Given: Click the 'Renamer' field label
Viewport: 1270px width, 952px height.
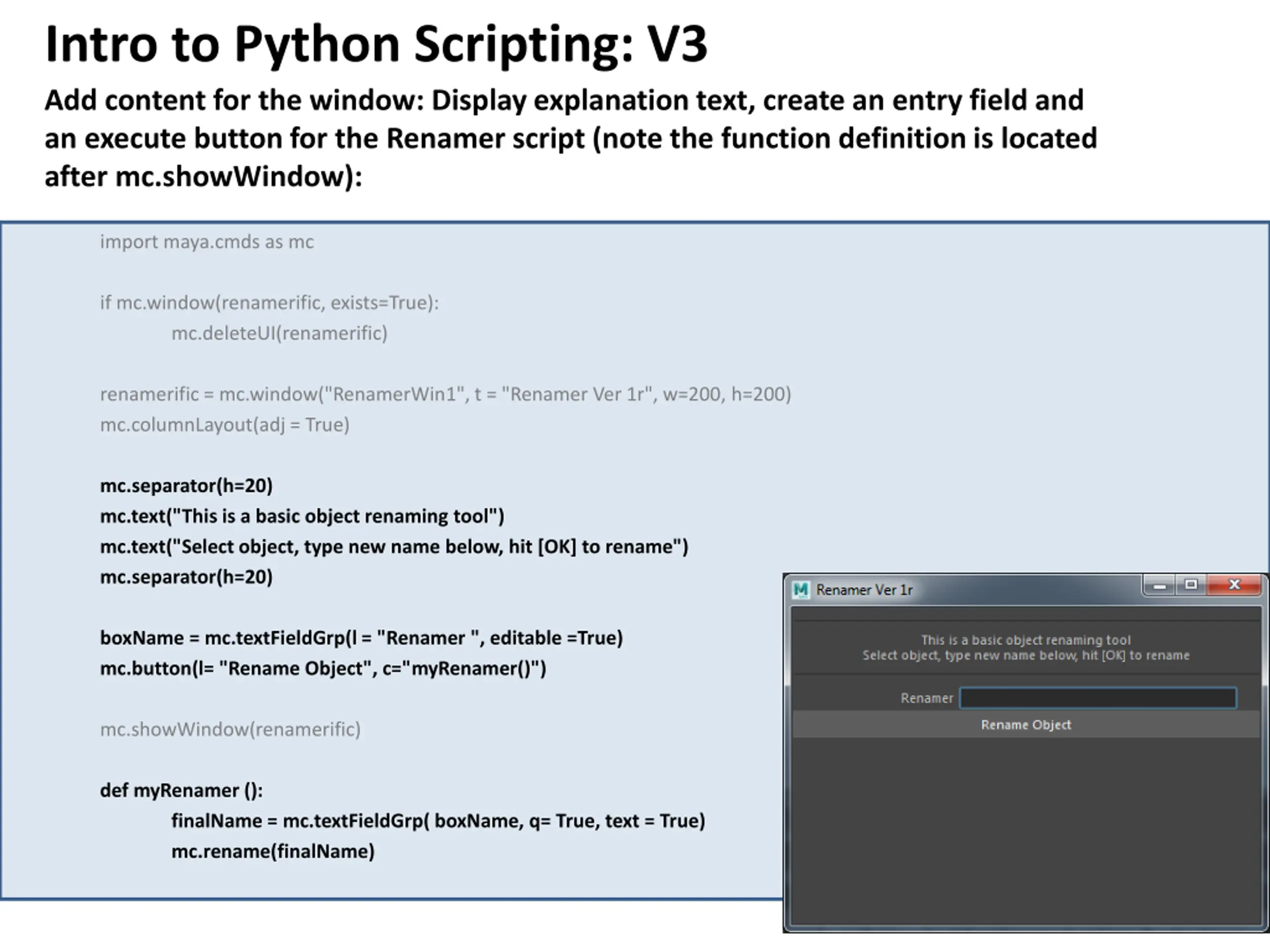Looking at the screenshot, I should click(927, 698).
